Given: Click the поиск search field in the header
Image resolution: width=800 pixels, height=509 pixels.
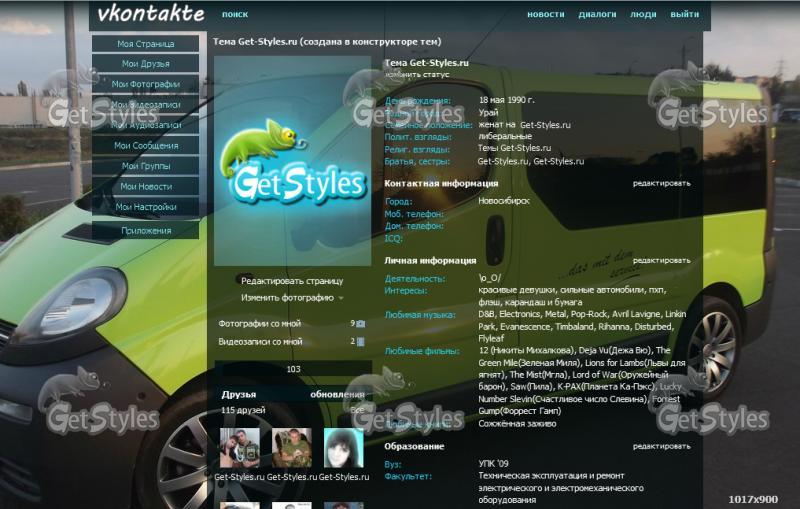Looking at the screenshot, I should pos(235,15).
